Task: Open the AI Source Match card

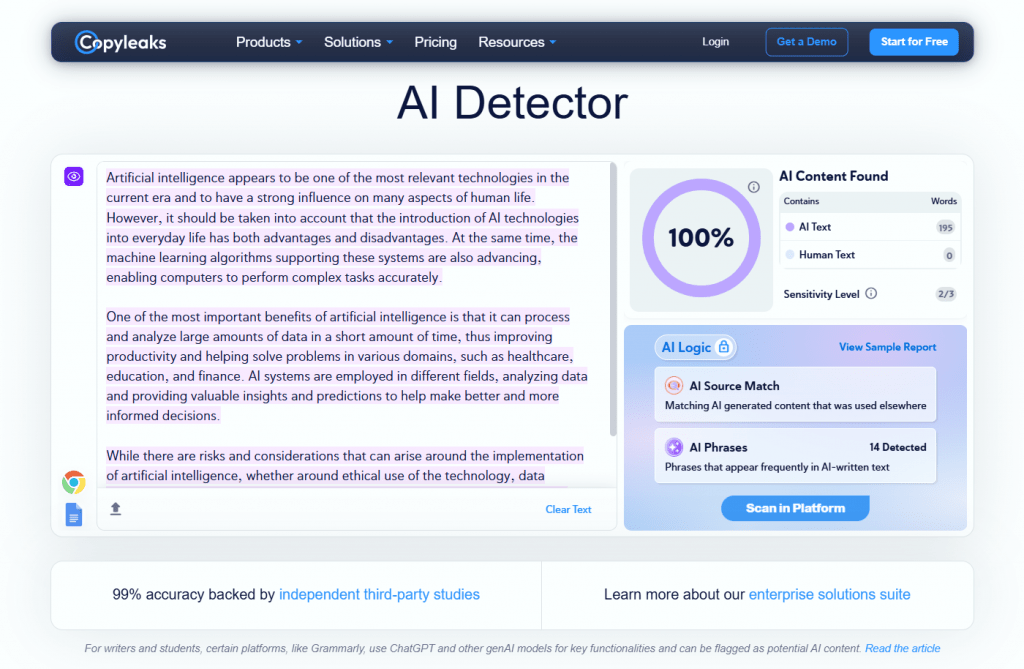Action: tap(795, 395)
